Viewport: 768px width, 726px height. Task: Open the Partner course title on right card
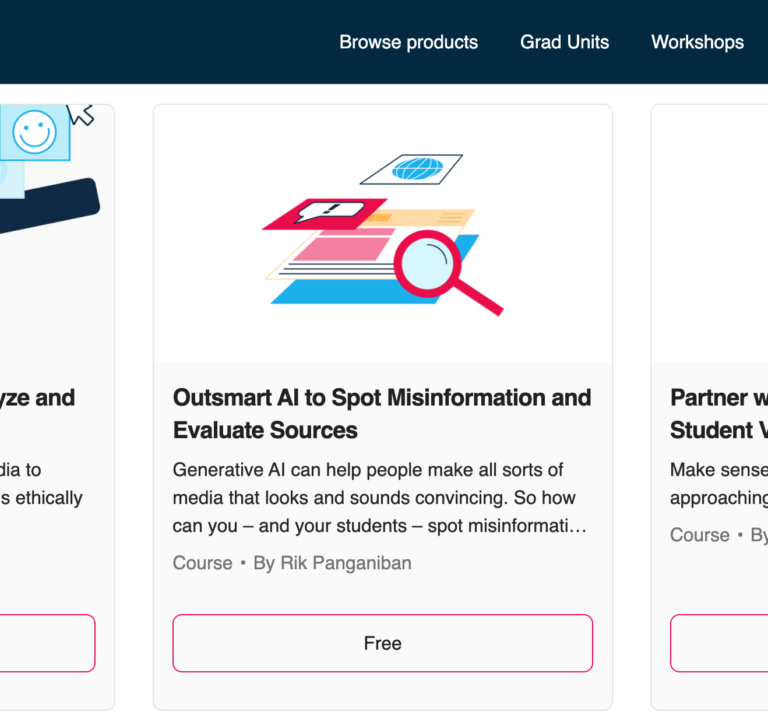pos(718,413)
